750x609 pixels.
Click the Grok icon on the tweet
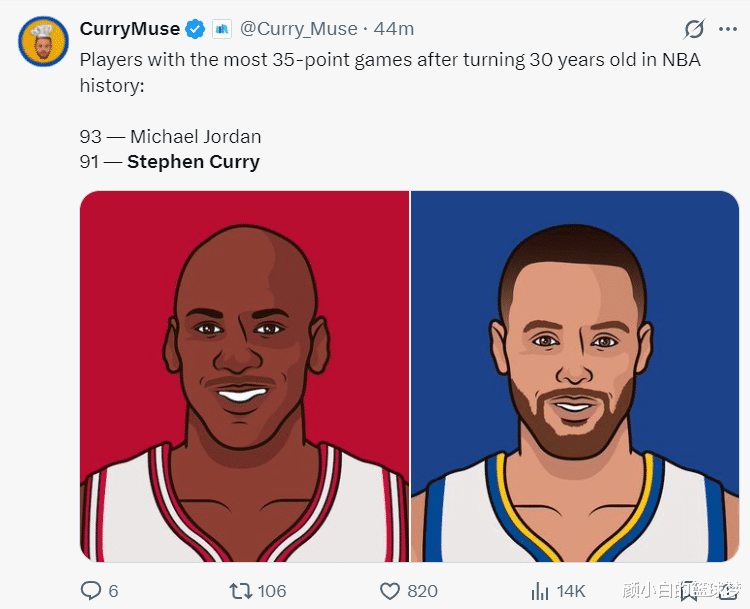[693, 29]
